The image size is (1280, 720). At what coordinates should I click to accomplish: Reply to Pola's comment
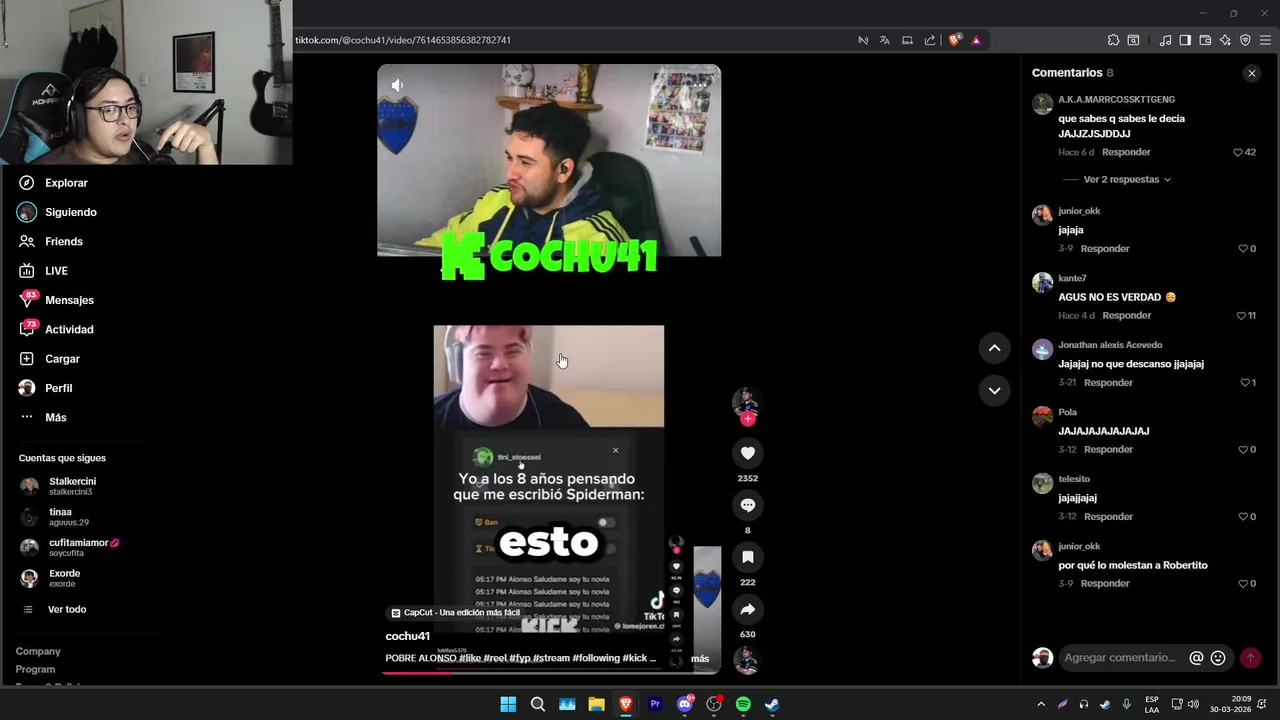1109,449
